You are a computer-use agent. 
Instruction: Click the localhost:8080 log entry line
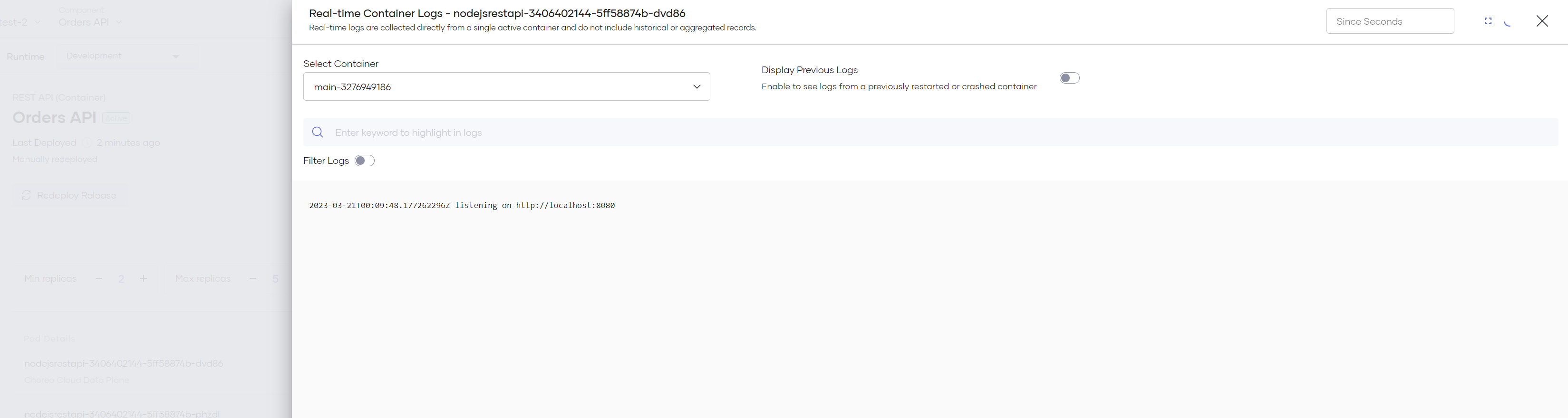pos(461,206)
